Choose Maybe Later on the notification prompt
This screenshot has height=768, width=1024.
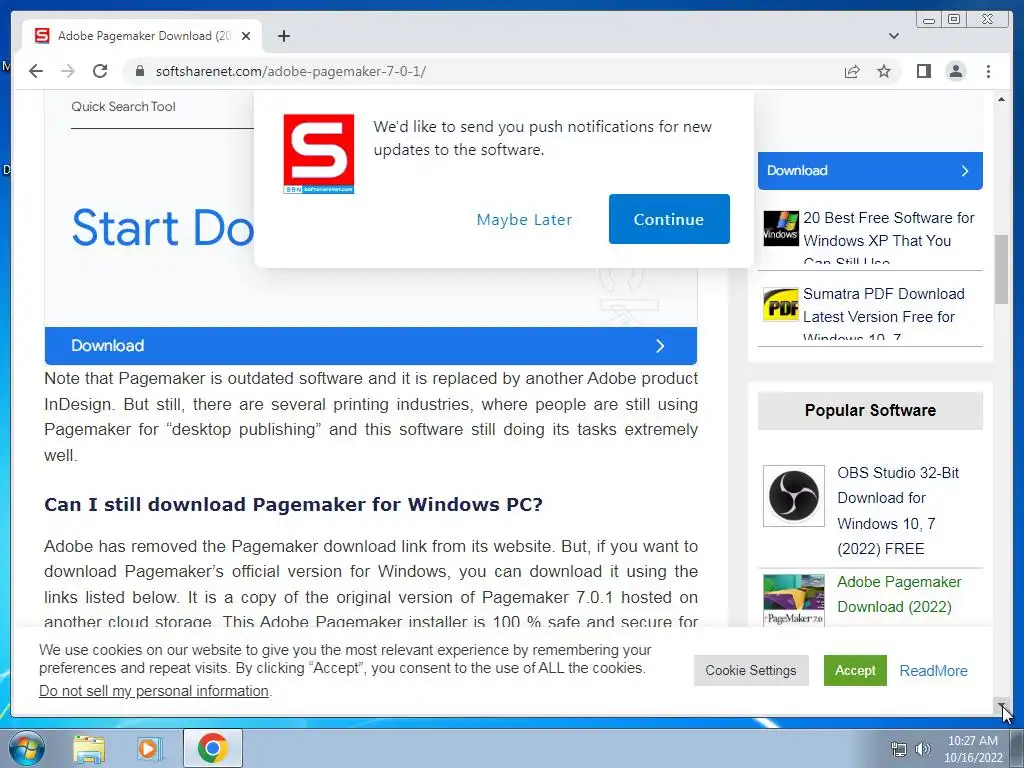[x=524, y=219]
